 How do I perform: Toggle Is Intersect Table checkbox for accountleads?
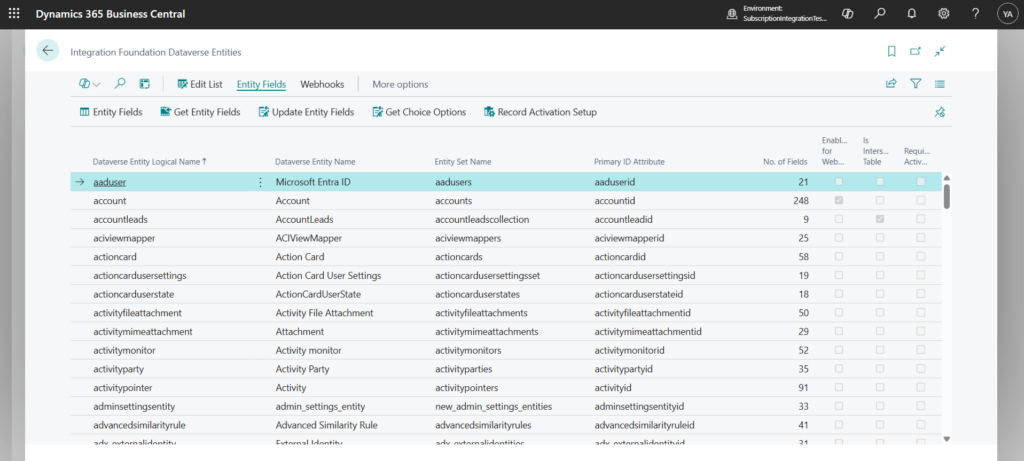point(879,219)
